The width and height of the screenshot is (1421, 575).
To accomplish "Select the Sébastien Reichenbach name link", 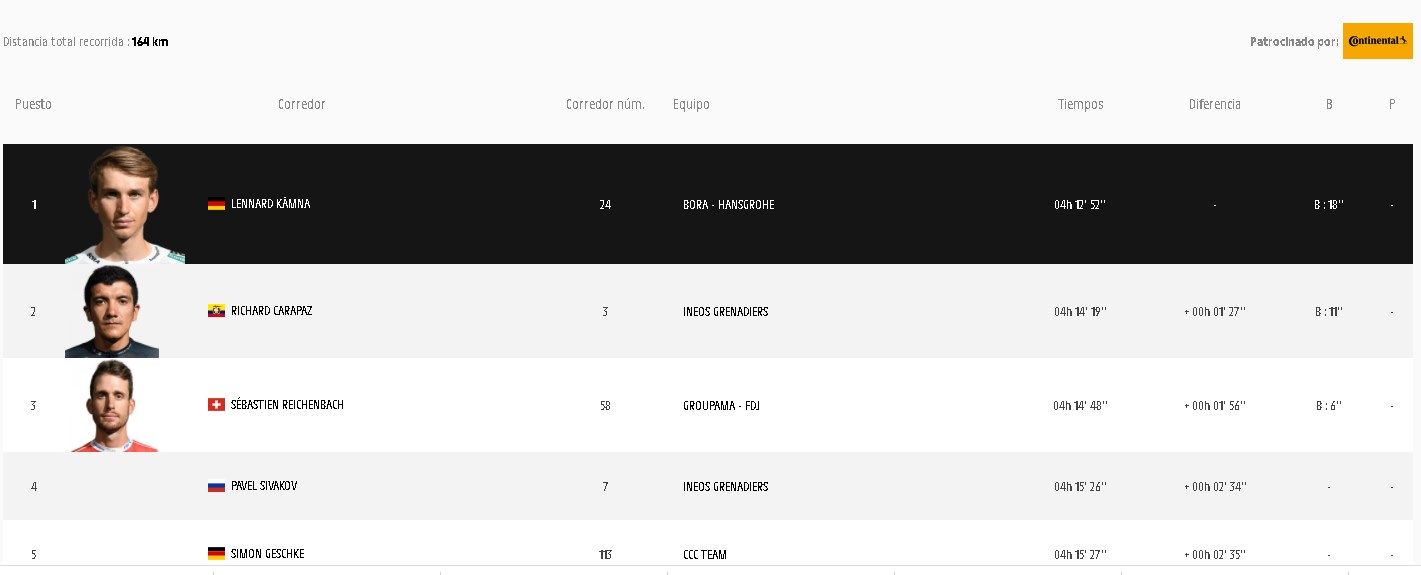I will point(287,405).
